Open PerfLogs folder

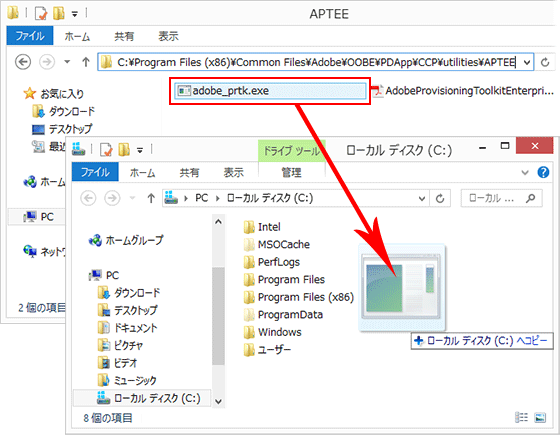[272, 262]
